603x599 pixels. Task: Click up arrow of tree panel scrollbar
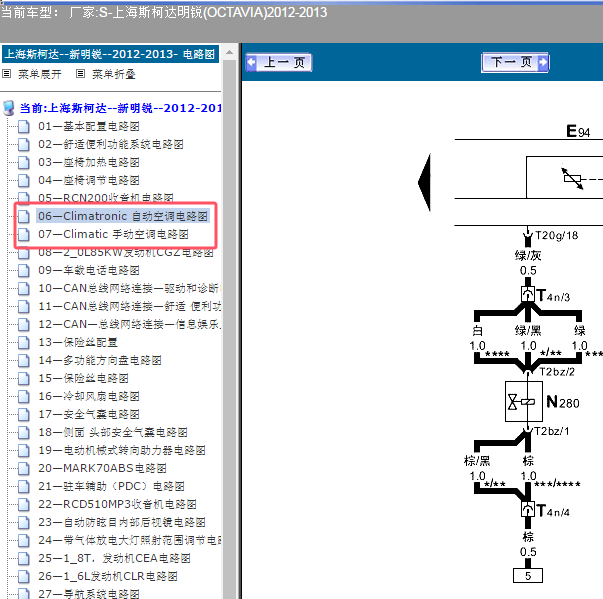pos(229,52)
